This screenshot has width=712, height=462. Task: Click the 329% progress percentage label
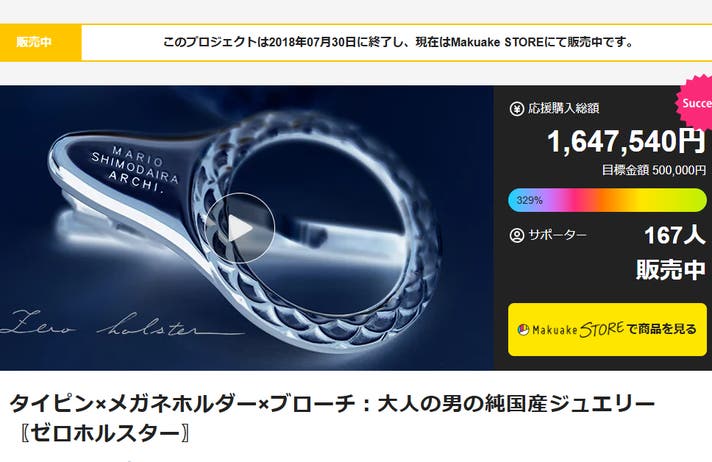[529, 200]
